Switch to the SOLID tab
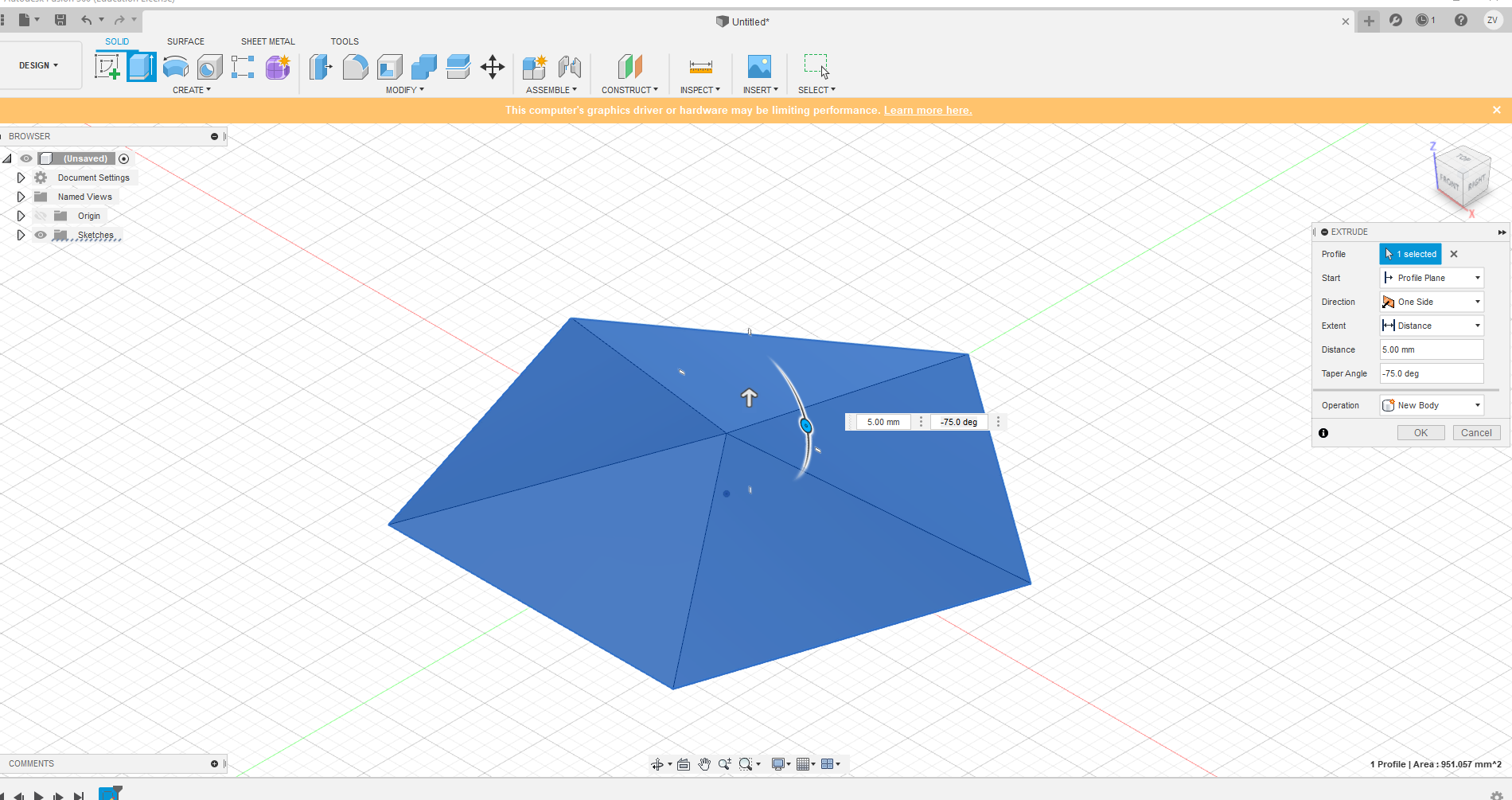The width and height of the screenshot is (1512, 800). pos(117,41)
